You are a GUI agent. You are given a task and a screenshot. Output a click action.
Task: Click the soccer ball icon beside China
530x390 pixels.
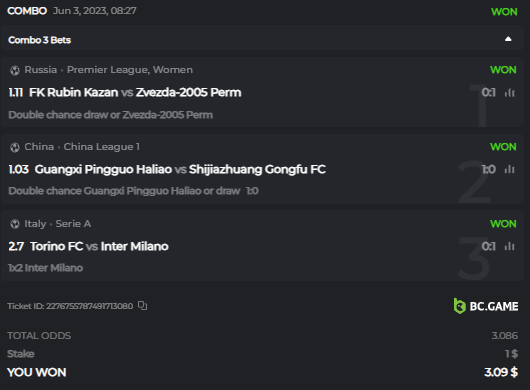(15, 147)
